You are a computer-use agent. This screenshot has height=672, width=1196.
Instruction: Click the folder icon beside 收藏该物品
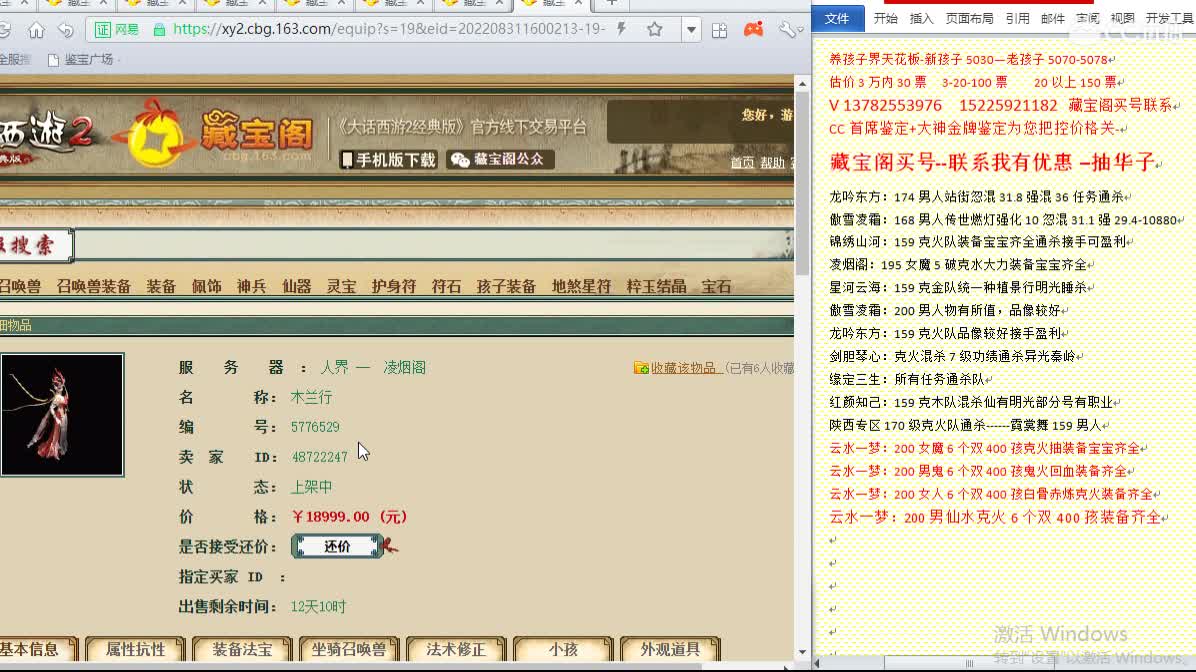click(x=641, y=368)
